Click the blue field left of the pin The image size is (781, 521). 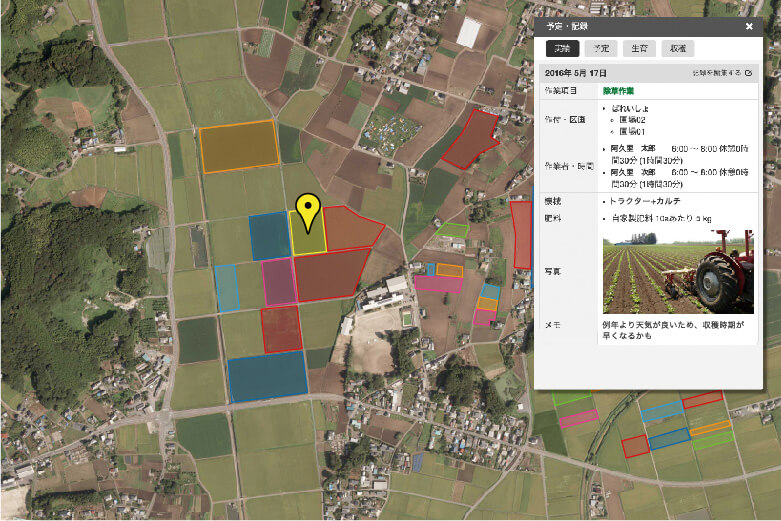click(269, 236)
